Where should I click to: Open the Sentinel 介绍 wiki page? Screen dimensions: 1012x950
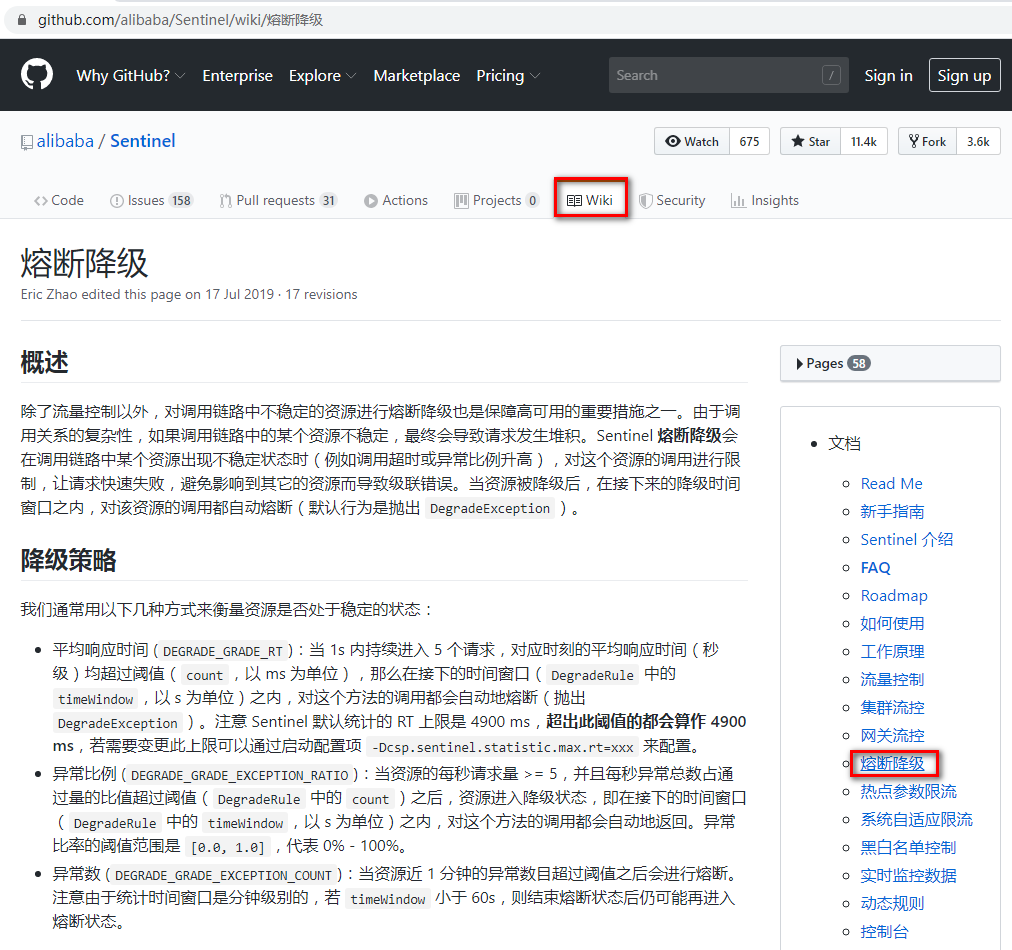(x=907, y=540)
